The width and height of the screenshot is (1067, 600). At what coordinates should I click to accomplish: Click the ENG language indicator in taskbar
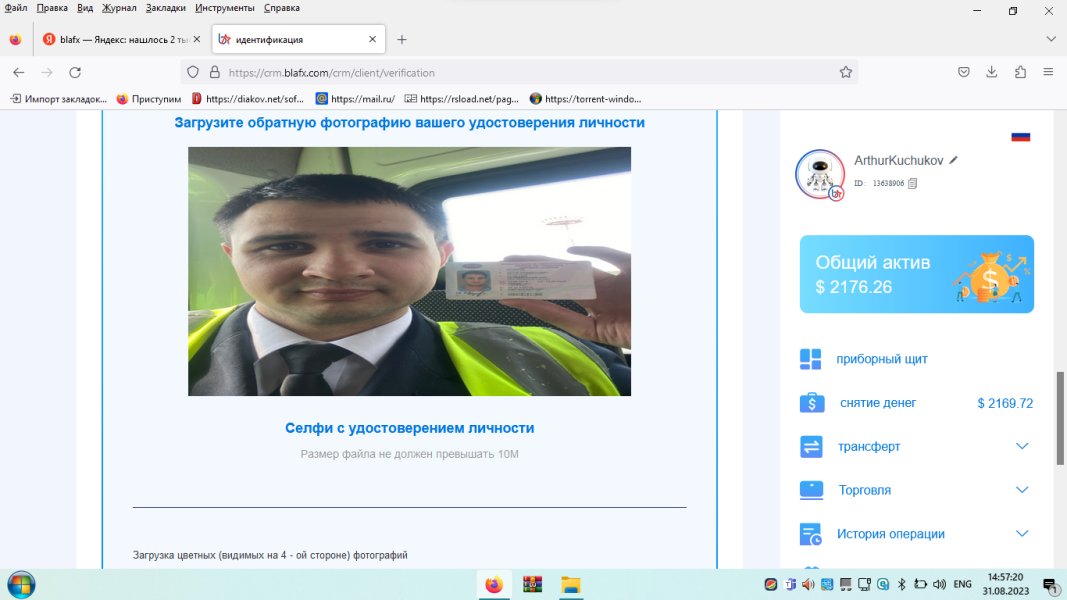[x=962, y=584]
